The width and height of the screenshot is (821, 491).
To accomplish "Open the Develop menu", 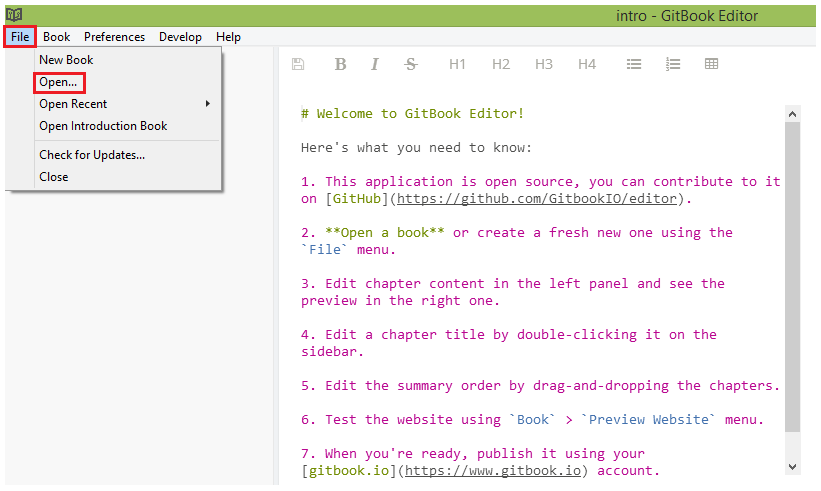I will pyautogui.click(x=180, y=37).
